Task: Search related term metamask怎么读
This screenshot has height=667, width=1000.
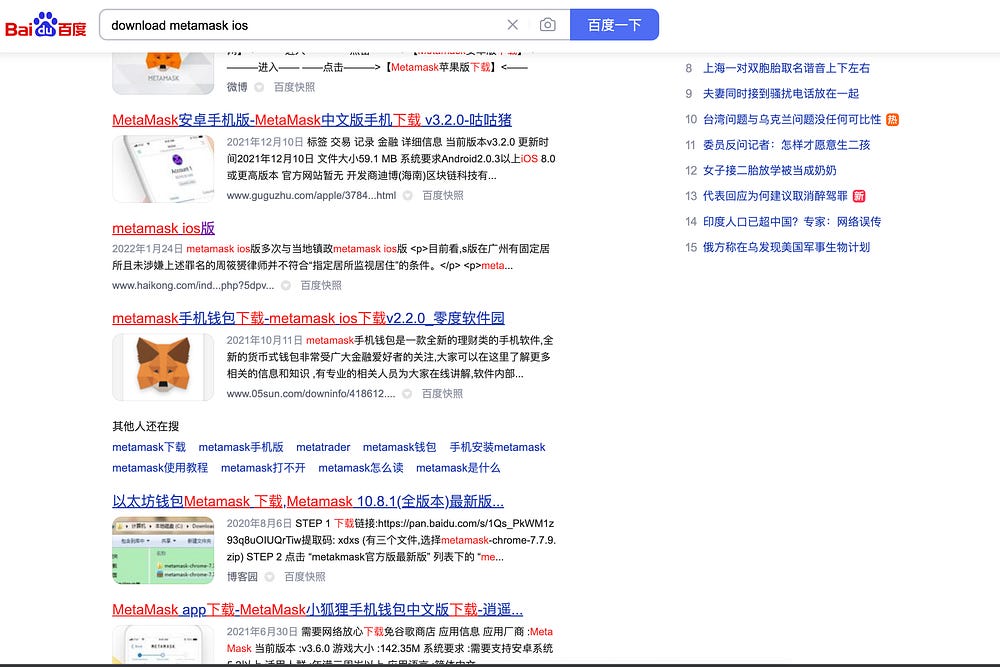Action: [360, 467]
